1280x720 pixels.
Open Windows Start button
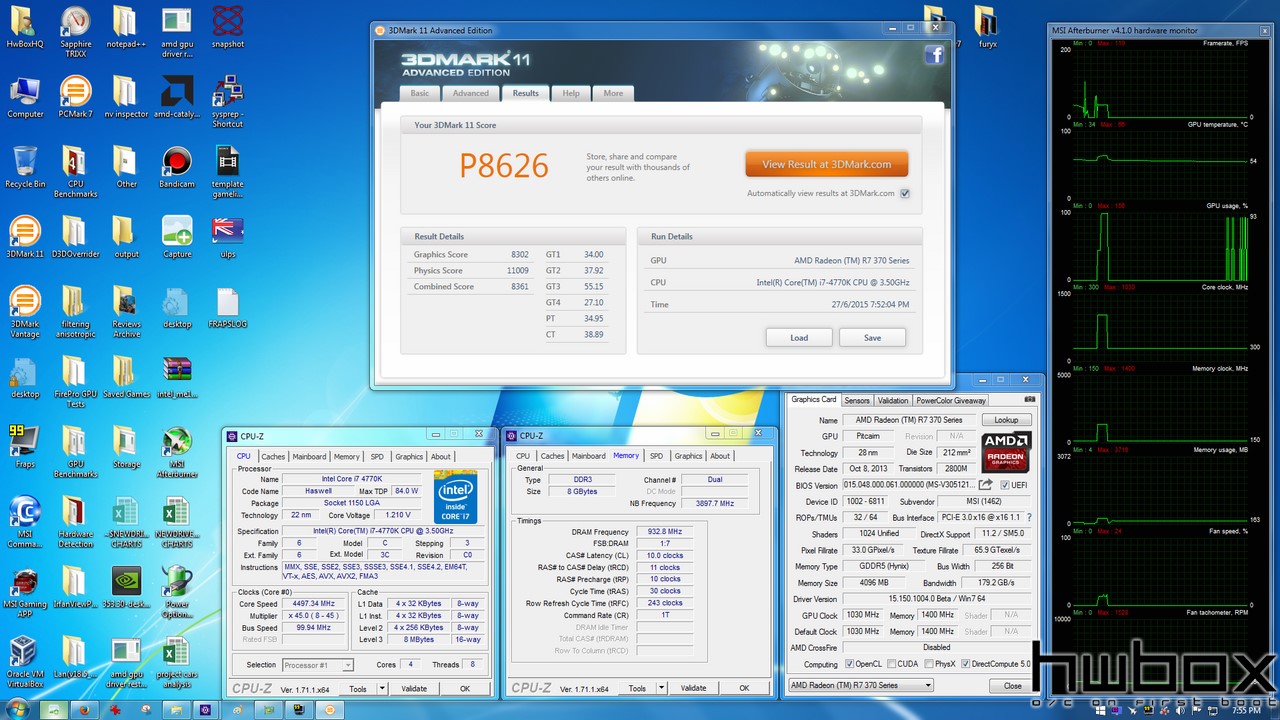(x=20, y=709)
